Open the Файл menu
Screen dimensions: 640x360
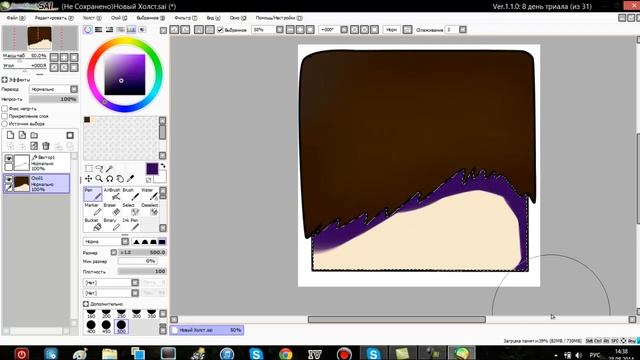coord(16,18)
